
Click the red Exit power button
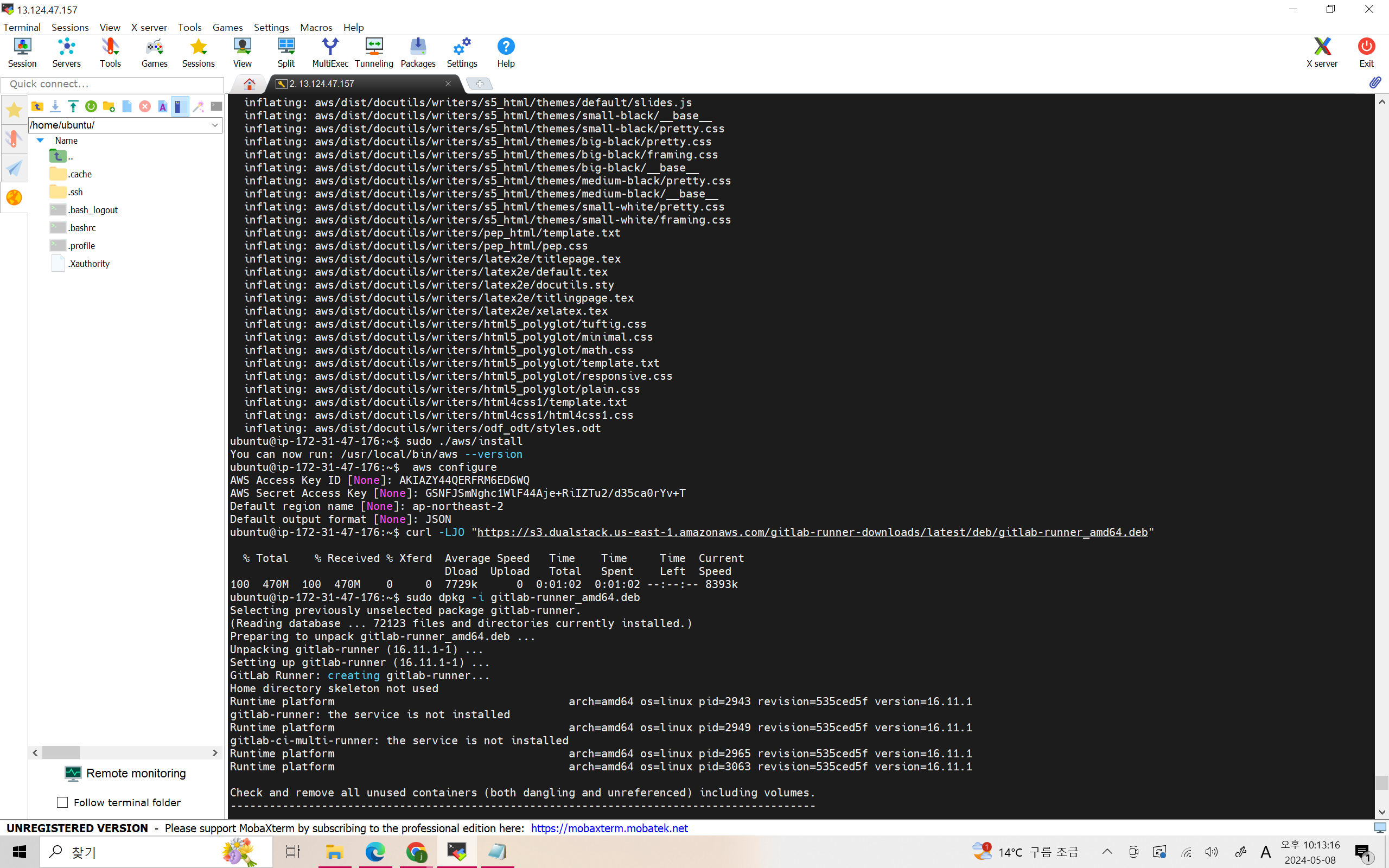point(1367,53)
